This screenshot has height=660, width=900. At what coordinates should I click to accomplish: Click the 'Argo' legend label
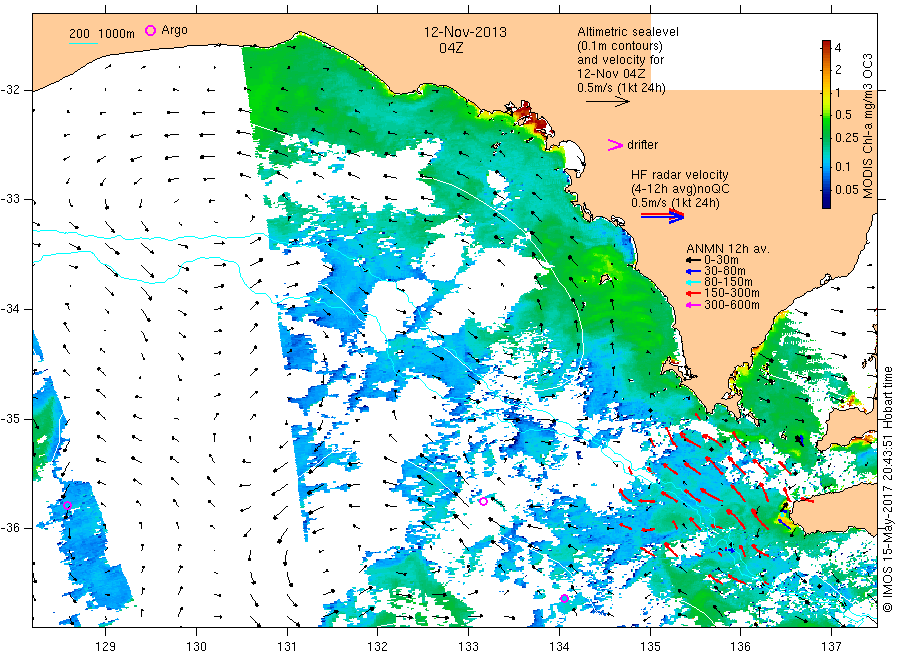[174, 30]
